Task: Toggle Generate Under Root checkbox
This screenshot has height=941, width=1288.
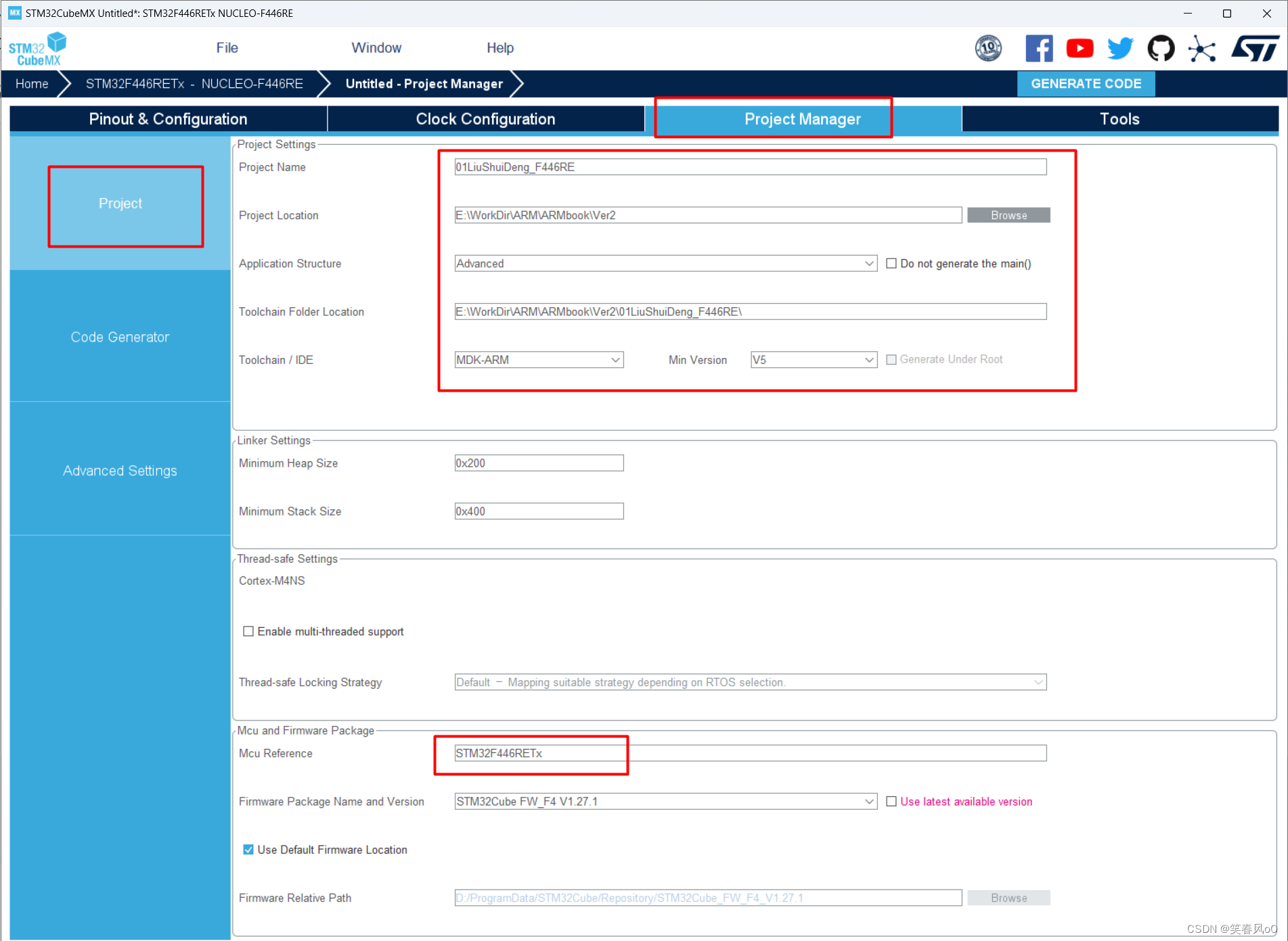Action: tap(891, 360)
